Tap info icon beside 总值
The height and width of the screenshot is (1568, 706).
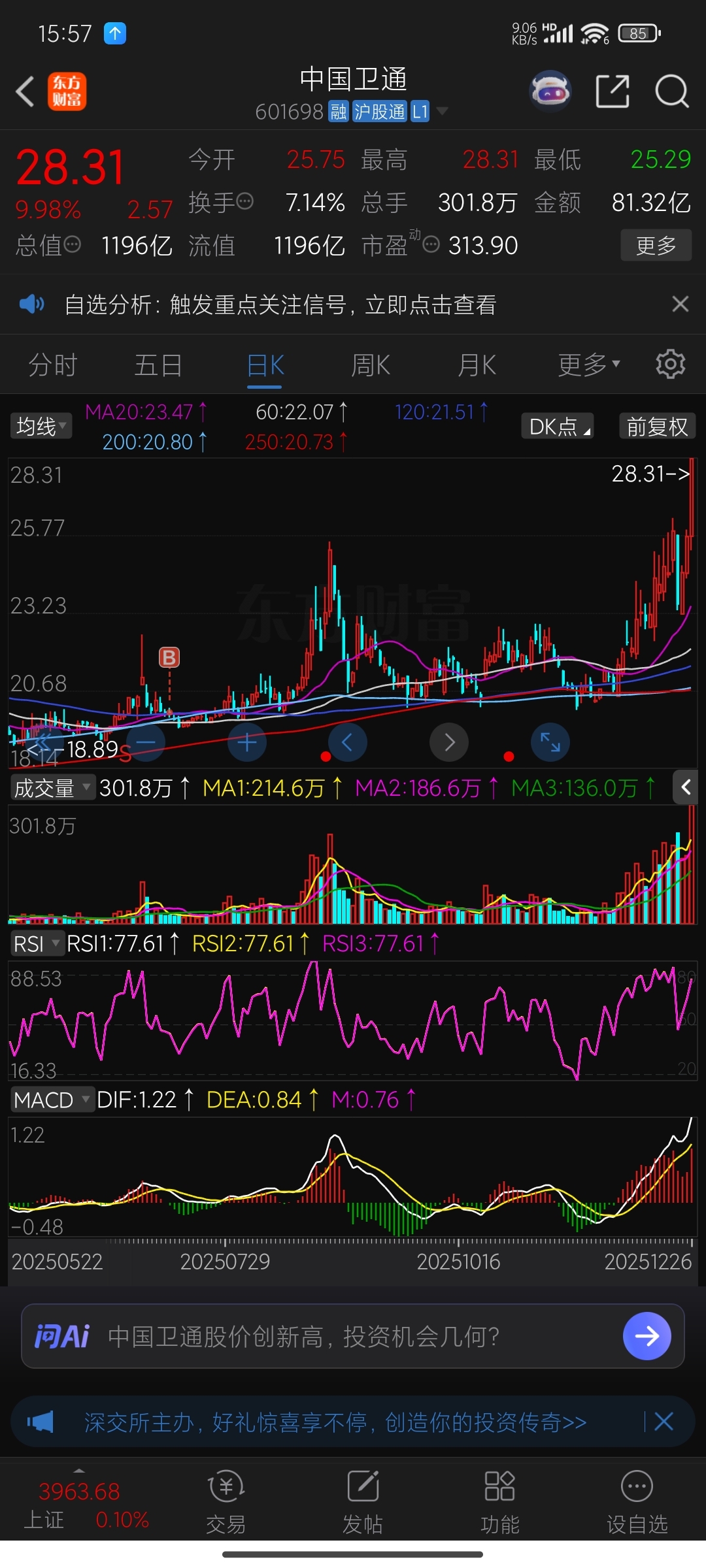click(72, 244)
